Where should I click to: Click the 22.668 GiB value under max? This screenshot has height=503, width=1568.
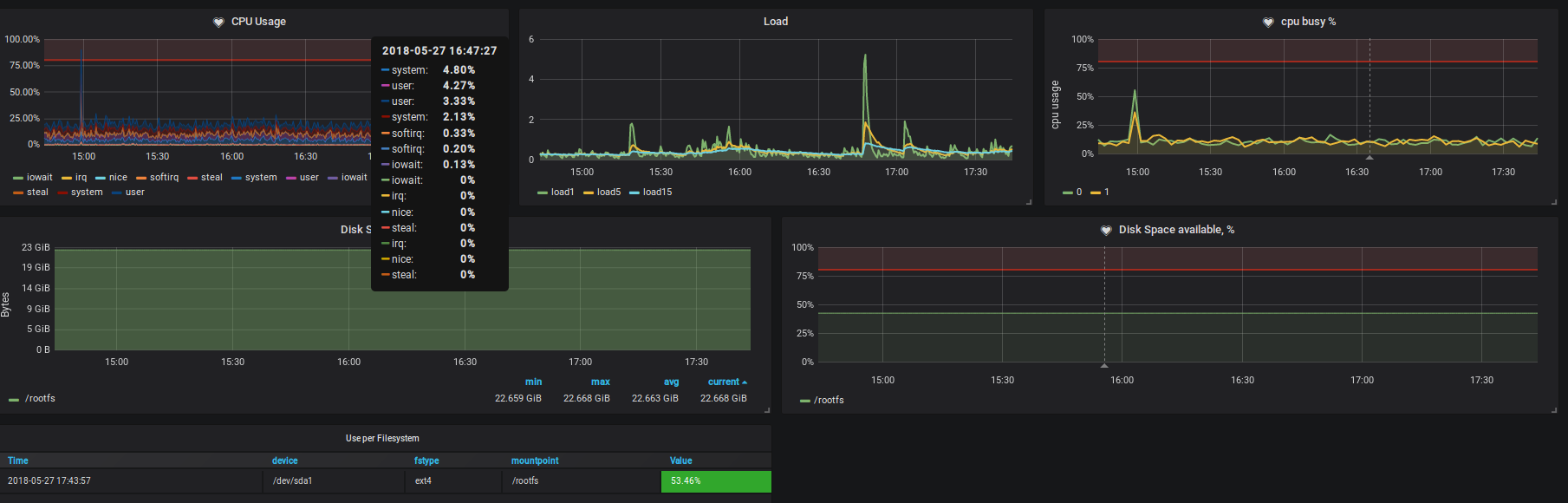tap(587, 399)
